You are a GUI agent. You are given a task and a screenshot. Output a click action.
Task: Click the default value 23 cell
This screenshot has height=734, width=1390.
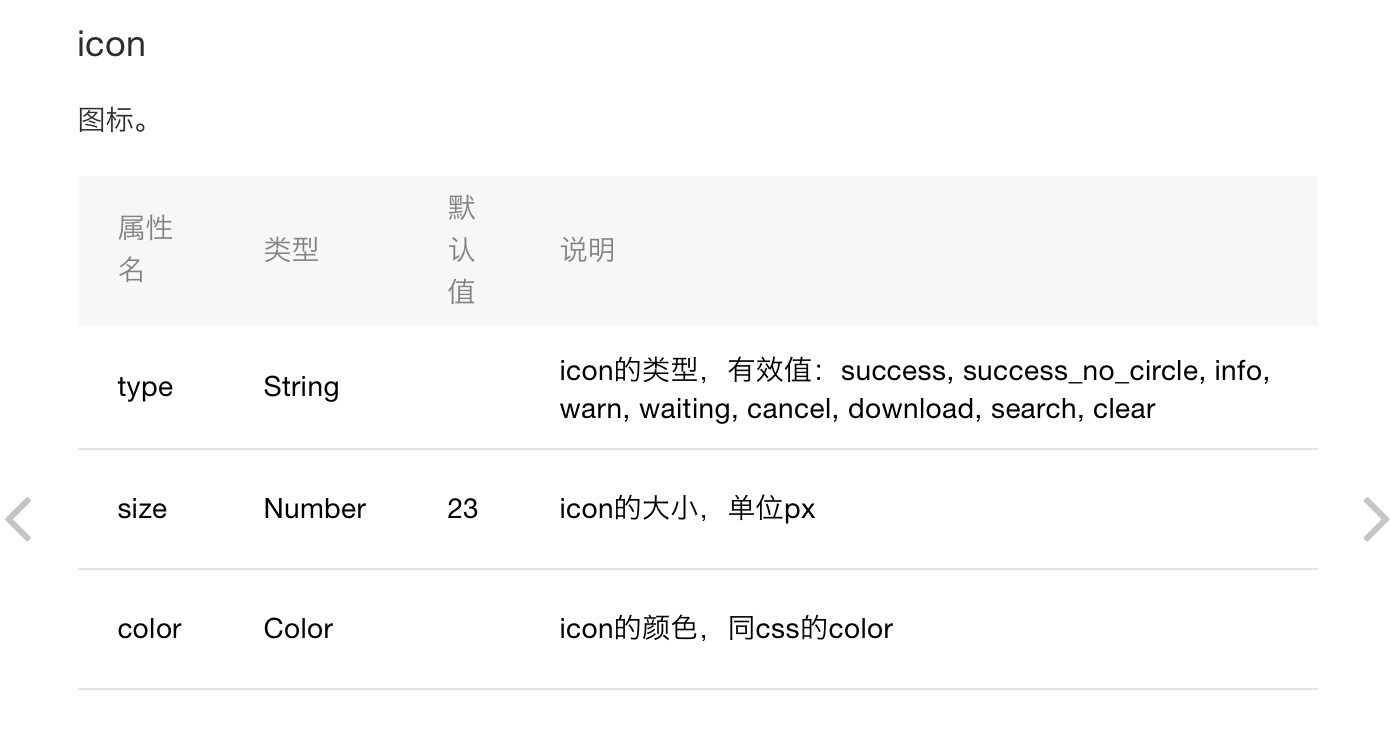tap(463, 509)
